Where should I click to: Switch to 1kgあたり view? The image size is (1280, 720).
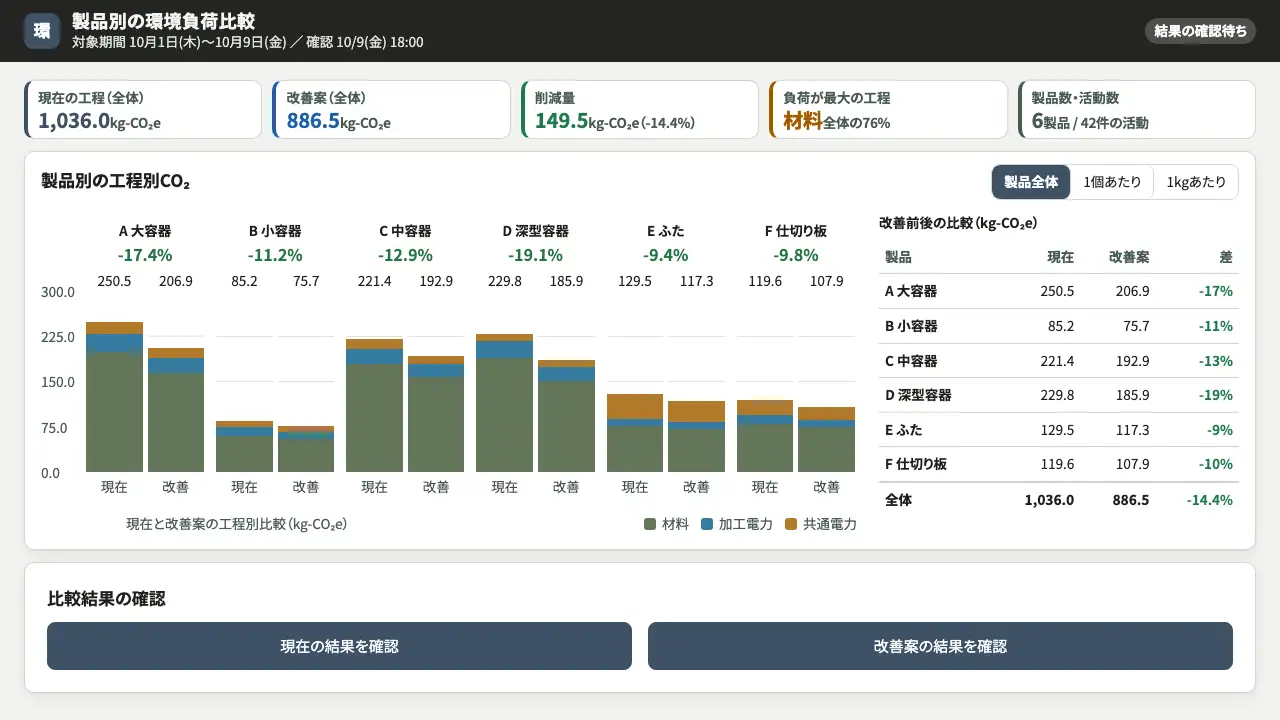[x=1196, y=182]
